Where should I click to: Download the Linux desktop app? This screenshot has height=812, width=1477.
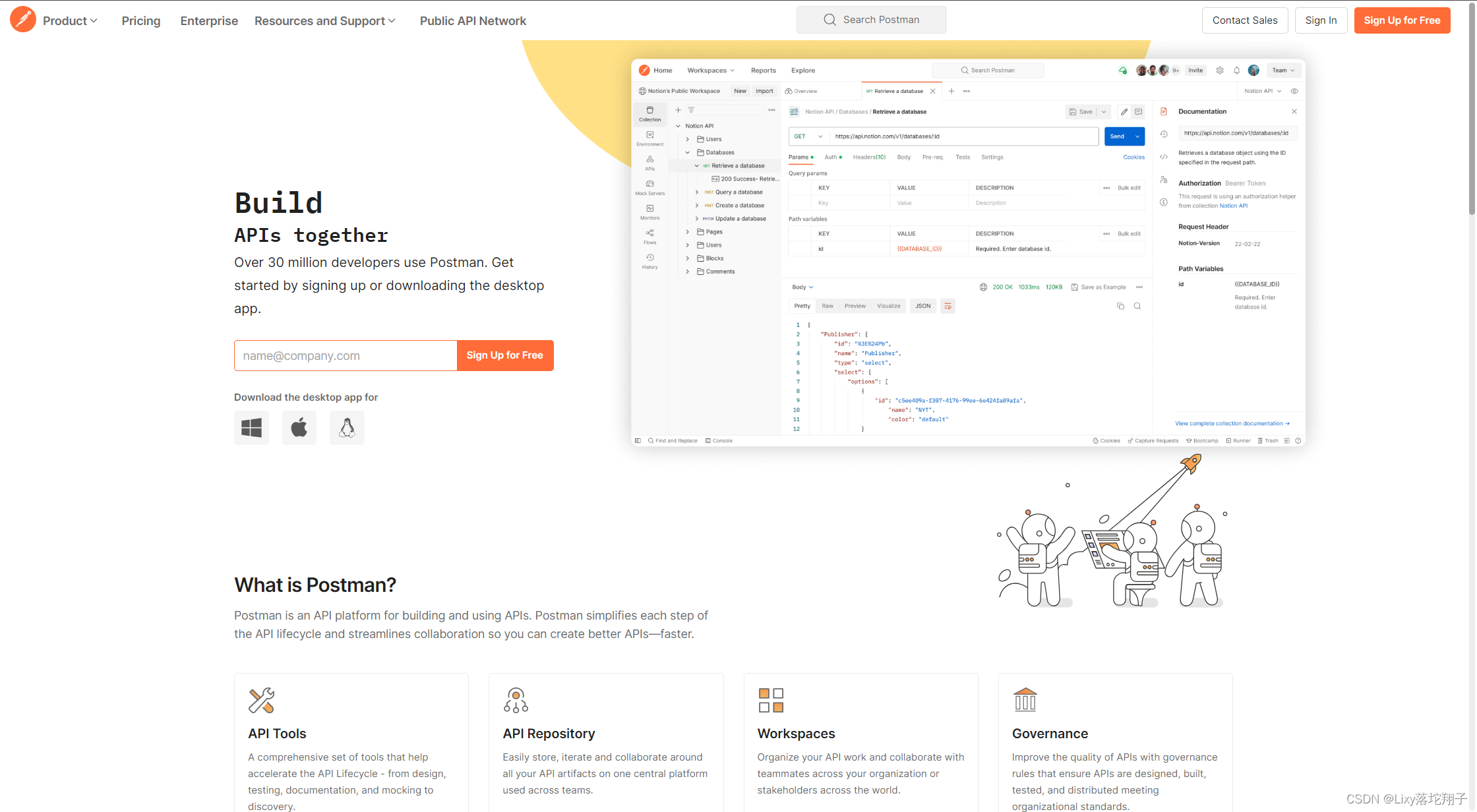pos(347,428)
